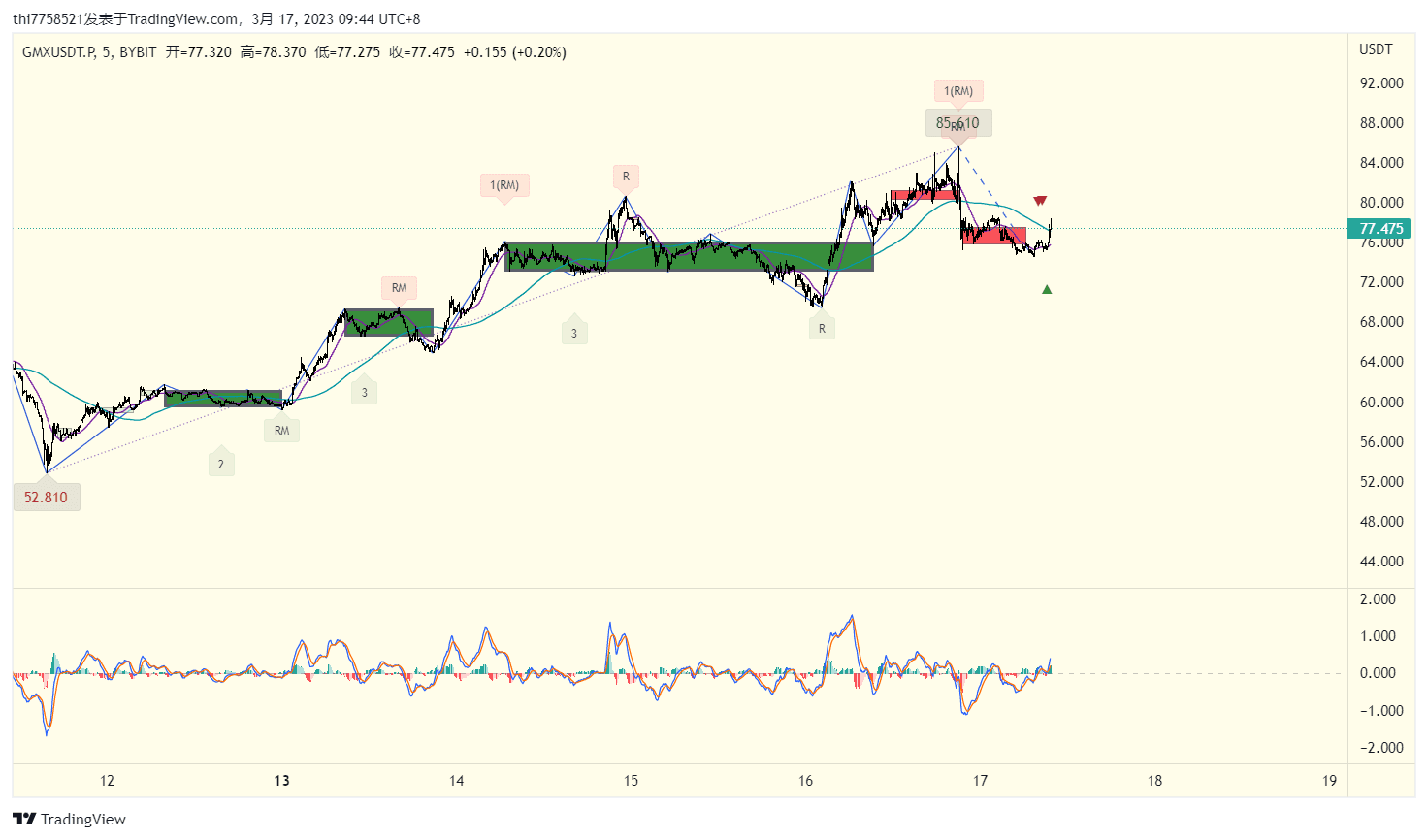Screen dimensions: 1428x840
Task: Click date 15 on the time axis
Action: 631,781
